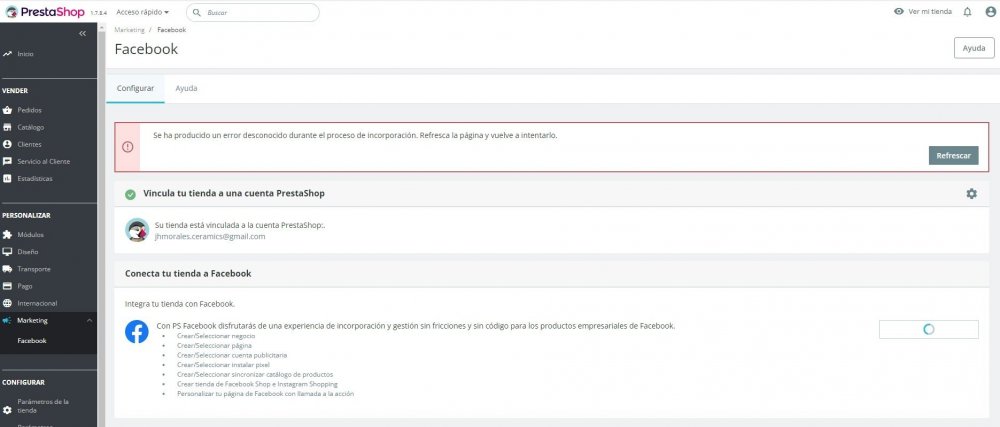
Task: Click the PrestaShop logo
Action: point(44,12)
